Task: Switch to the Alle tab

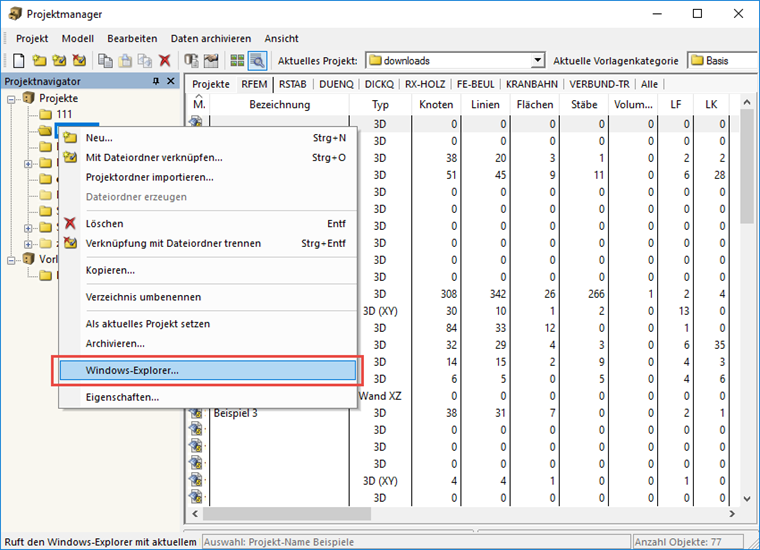Action: coord(649,84)
